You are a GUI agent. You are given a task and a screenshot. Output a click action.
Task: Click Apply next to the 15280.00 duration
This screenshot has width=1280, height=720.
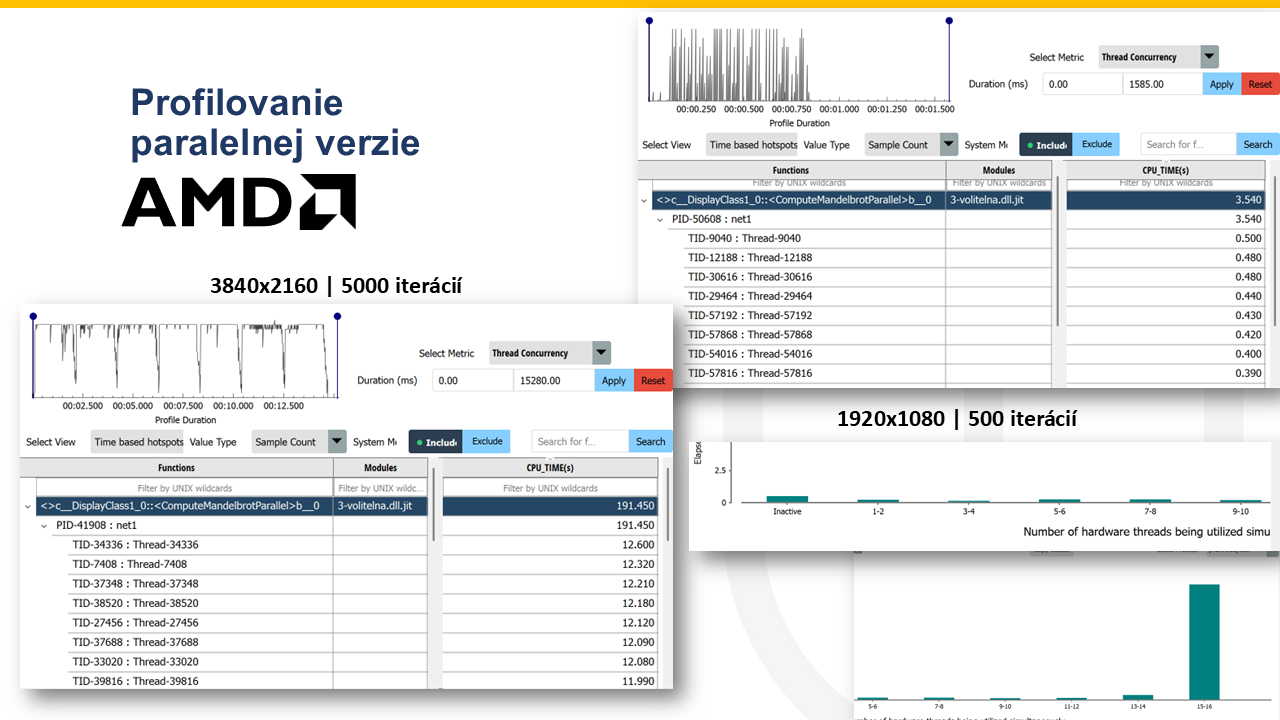(x=614, y=380)
